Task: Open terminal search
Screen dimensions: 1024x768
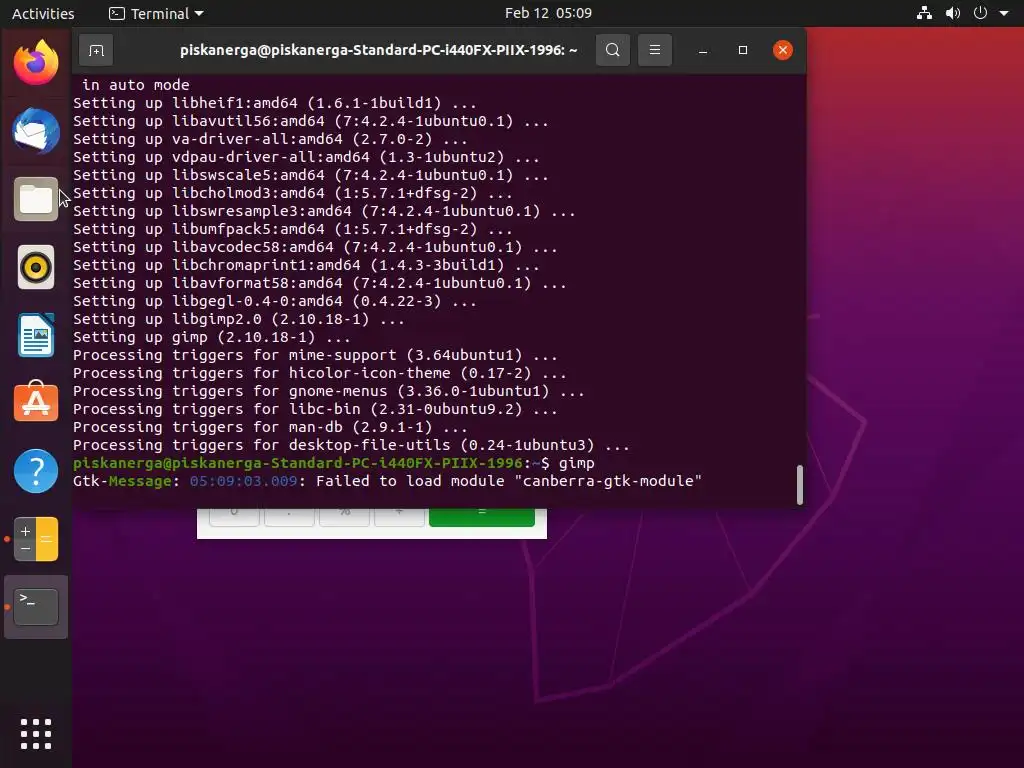Action: [x=613, y=50]
